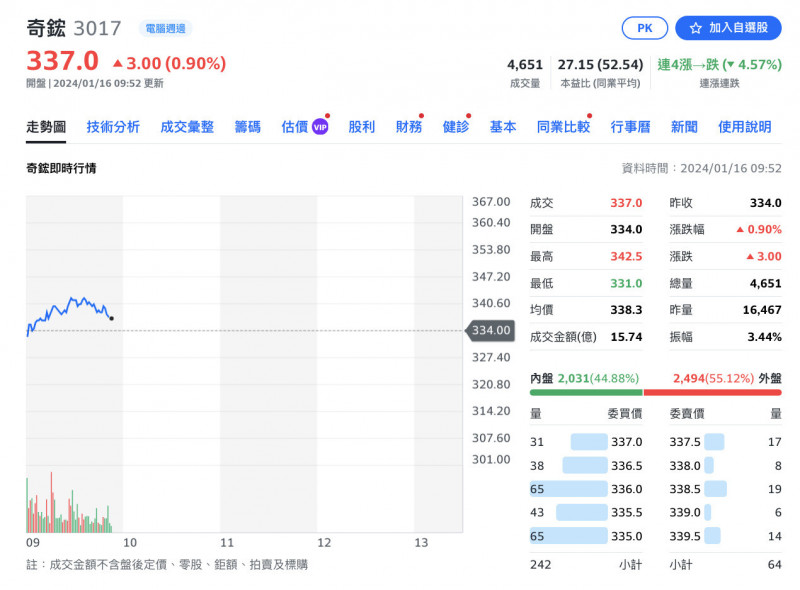Click the 334.00 reference price marker
This screenshot has width=800, height=590.
pyautogui.click(x=490, y=331)
